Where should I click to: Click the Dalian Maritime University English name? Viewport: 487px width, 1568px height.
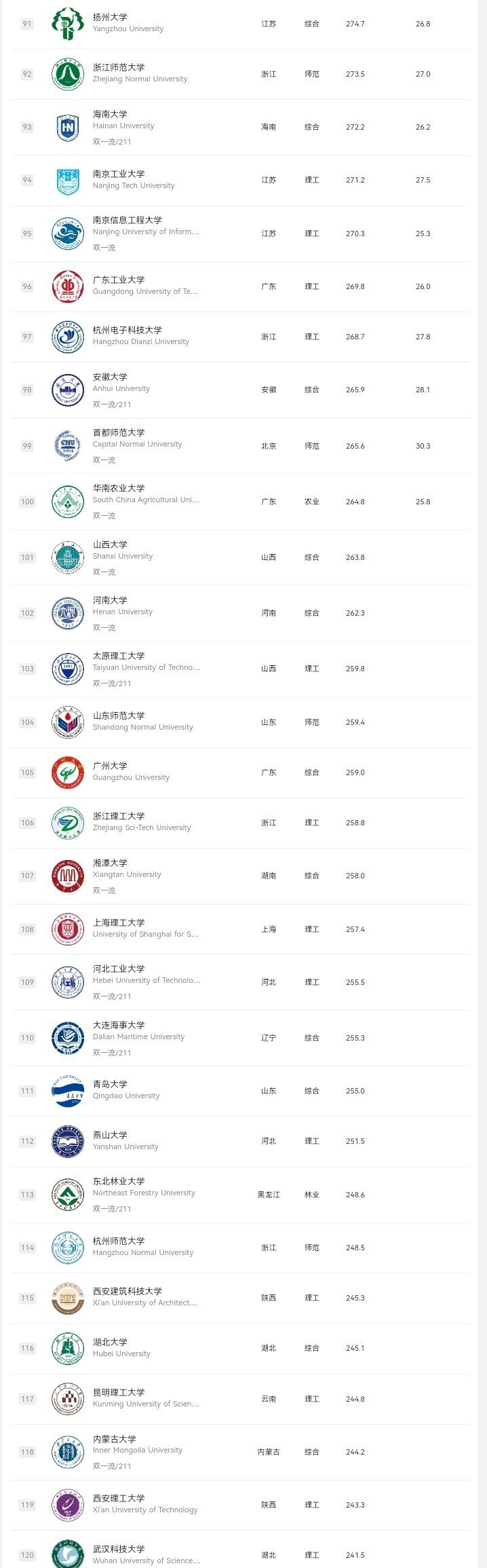click(x=138, y=1037)
